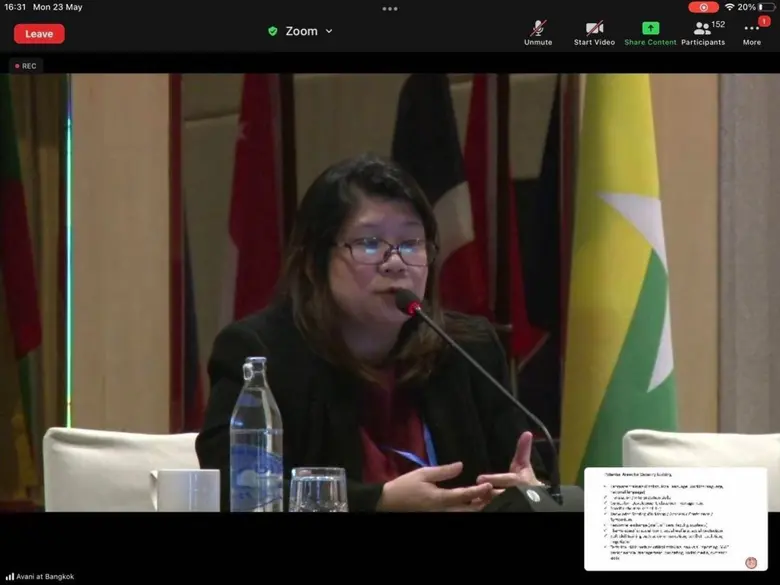This screenshot has width=780, height=585.
Task: Expand the Zoom meeting info chevron
Action: tap(329, 31)
